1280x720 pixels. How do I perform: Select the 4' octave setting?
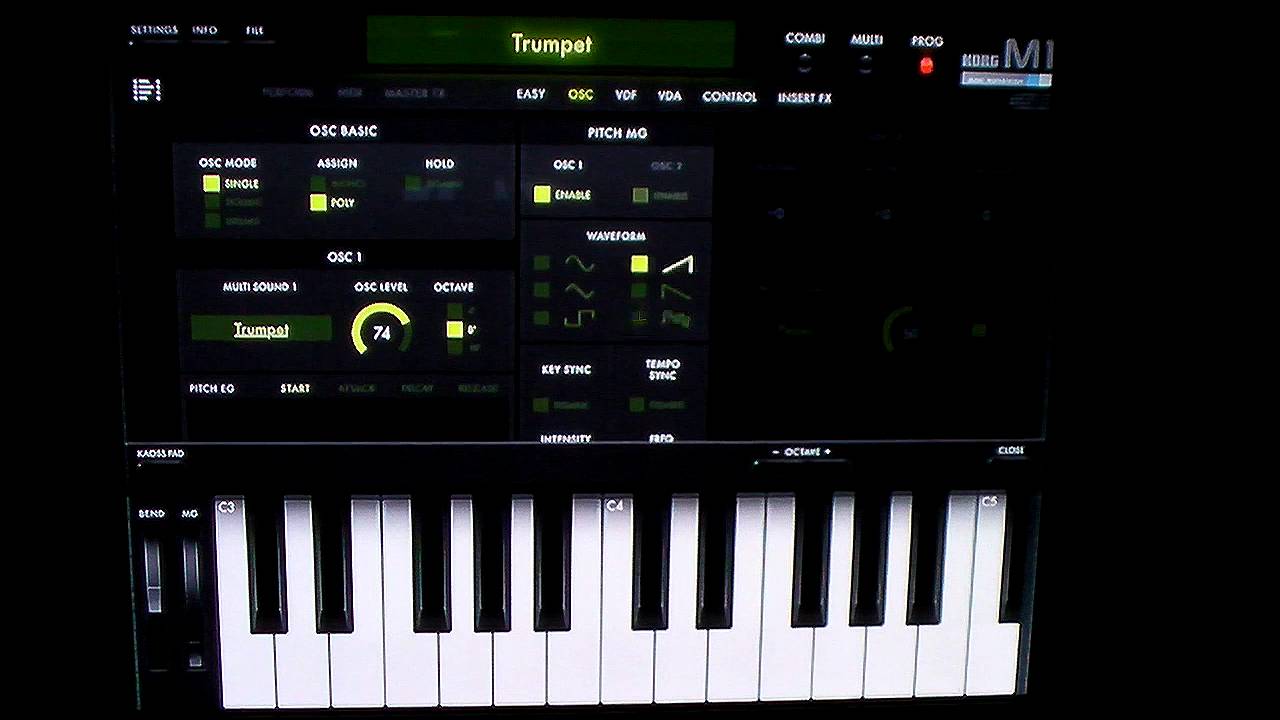(x=455, y=311)
